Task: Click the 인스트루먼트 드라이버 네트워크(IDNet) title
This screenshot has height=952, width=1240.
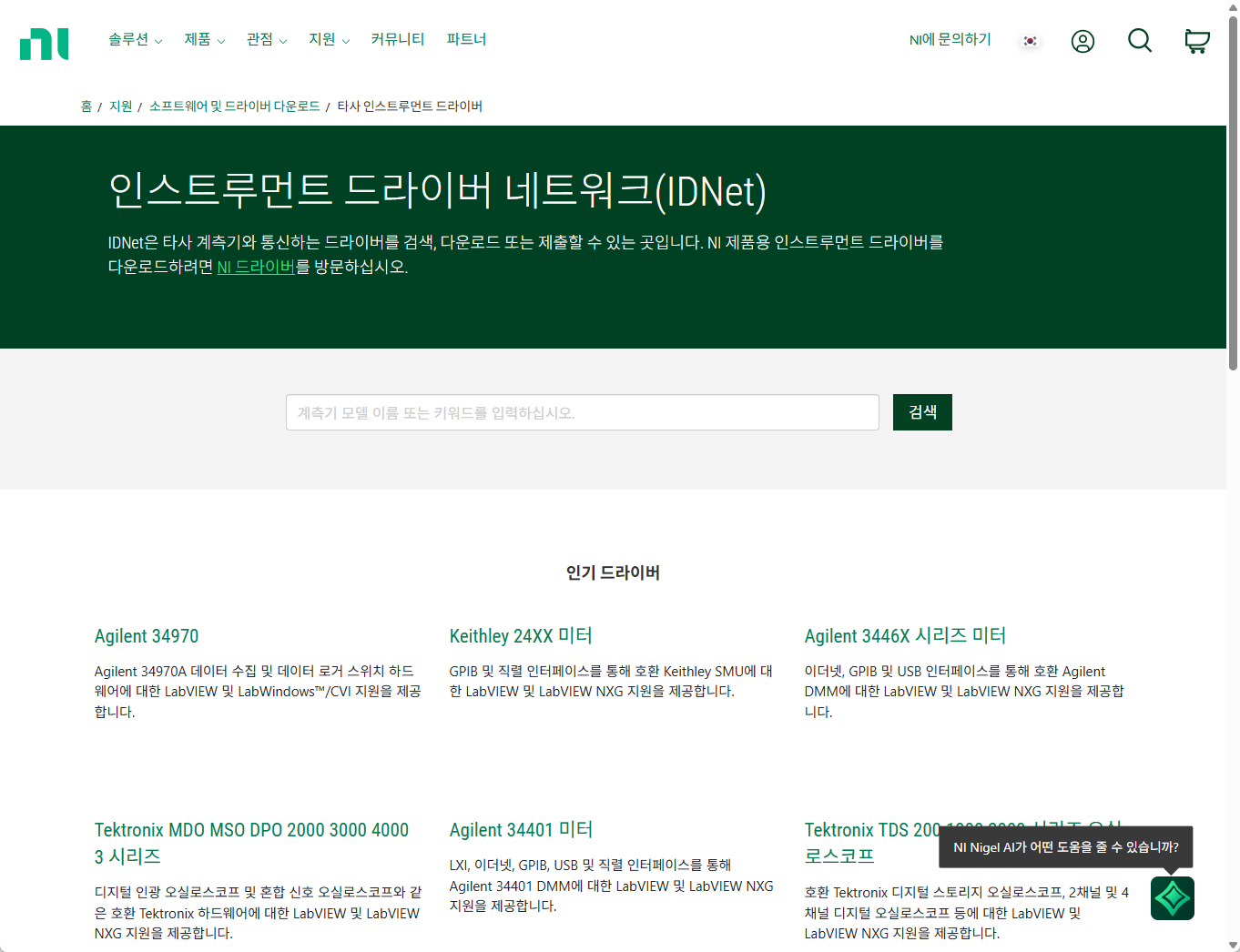Action: pyautogui.click(x=437, y=190)
